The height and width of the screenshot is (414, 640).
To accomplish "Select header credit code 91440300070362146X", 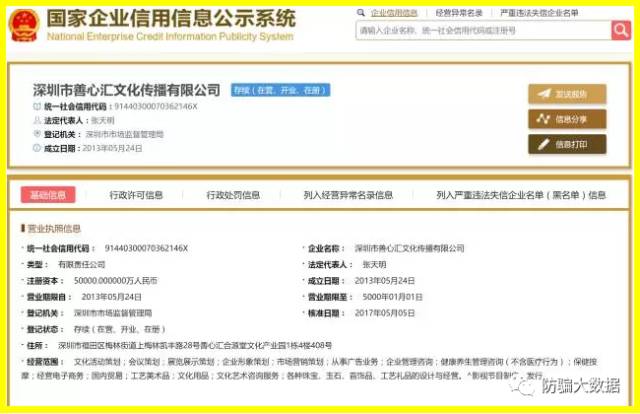I will click(156, 107).
